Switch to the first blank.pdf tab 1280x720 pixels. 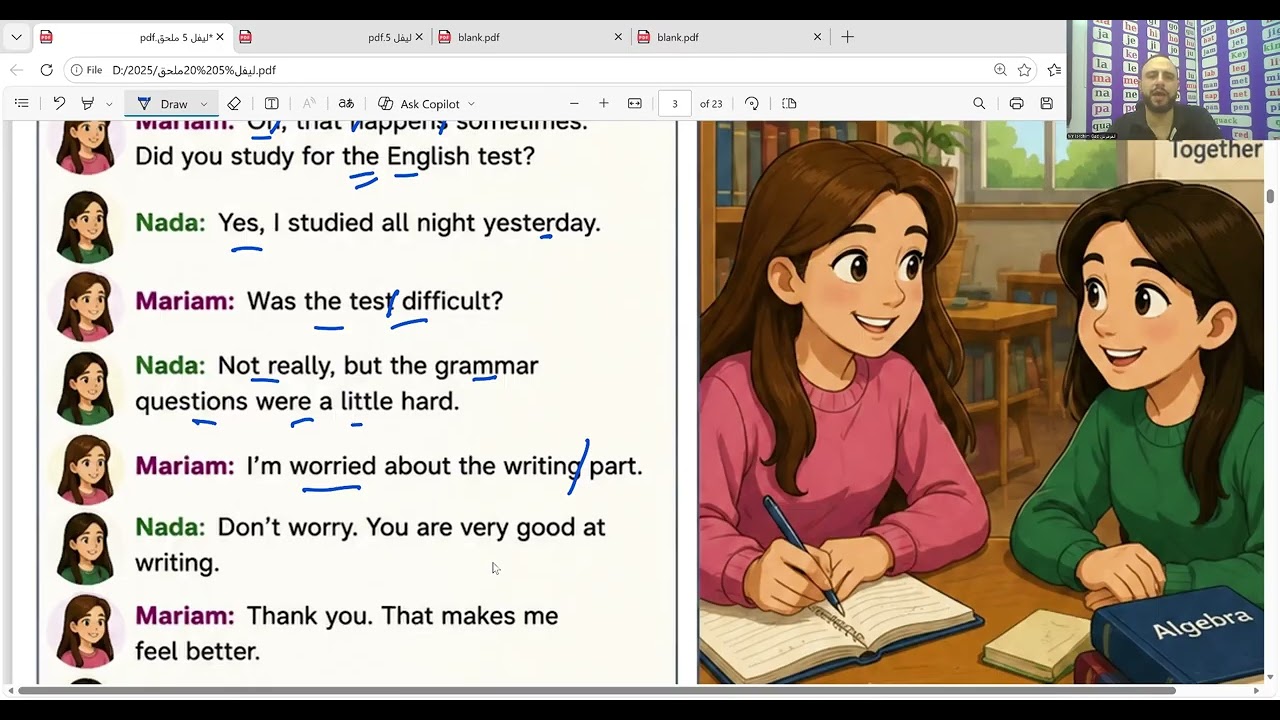click(530, 37)
